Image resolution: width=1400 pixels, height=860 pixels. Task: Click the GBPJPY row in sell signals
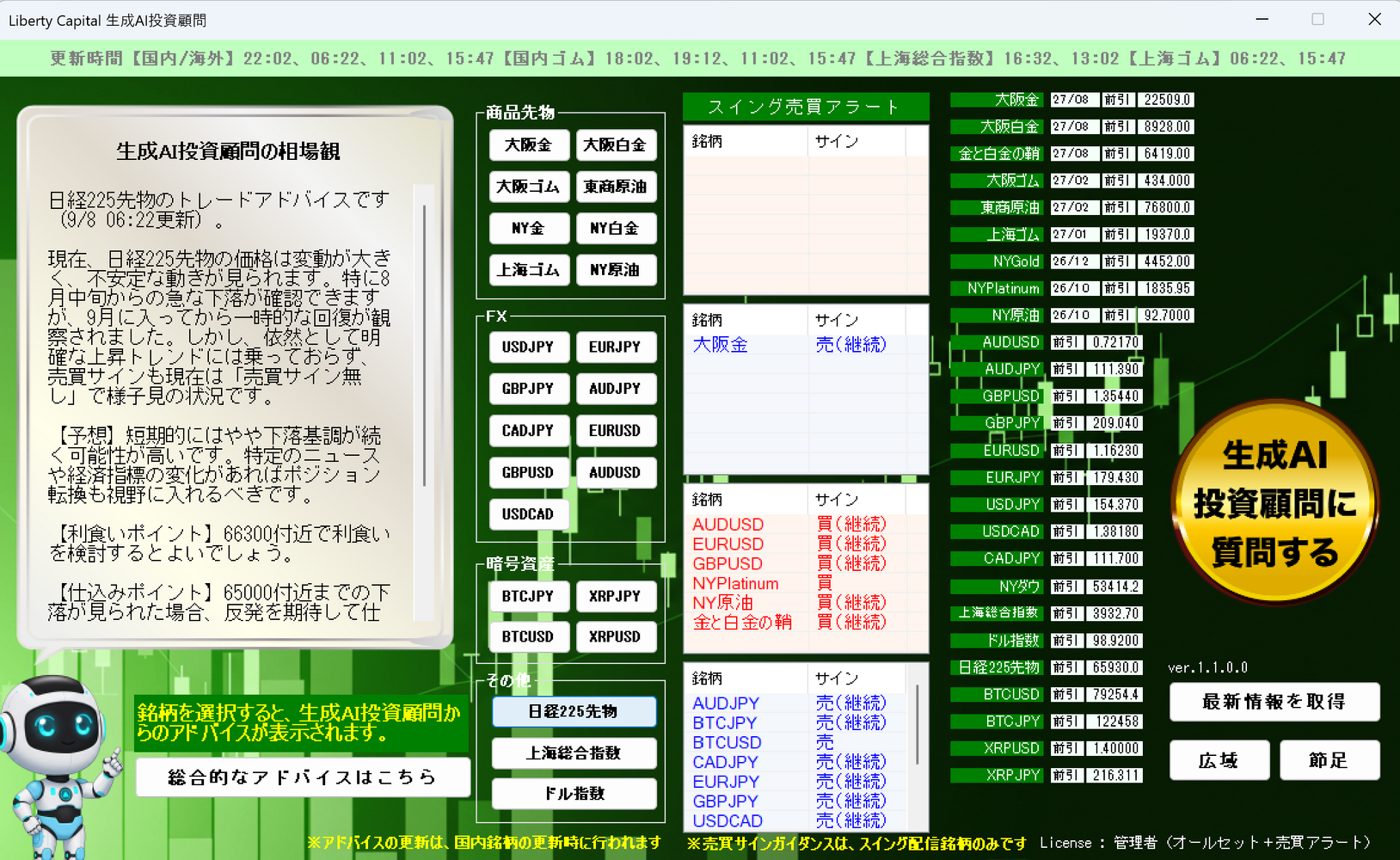[797, 802]
